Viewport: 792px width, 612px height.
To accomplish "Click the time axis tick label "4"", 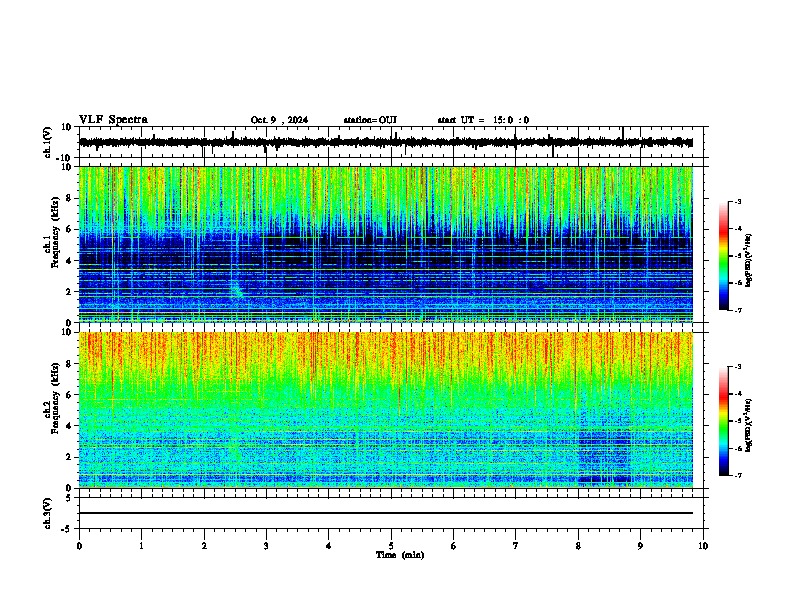I will coord(329,546).
